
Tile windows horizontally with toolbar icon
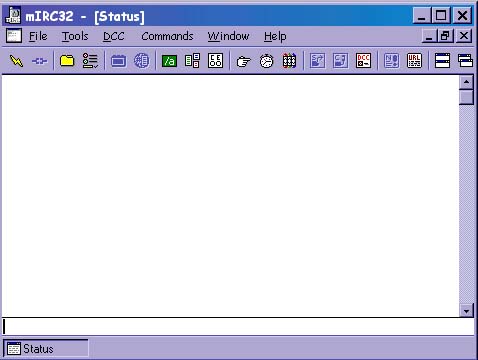coord(442,61)
